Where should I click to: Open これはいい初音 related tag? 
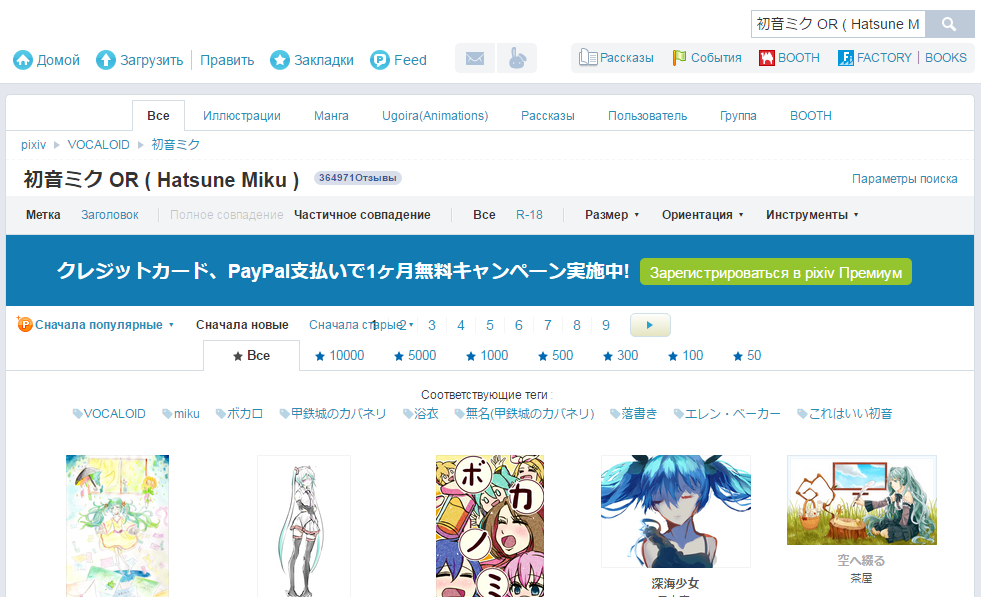(x=845, y=414)
